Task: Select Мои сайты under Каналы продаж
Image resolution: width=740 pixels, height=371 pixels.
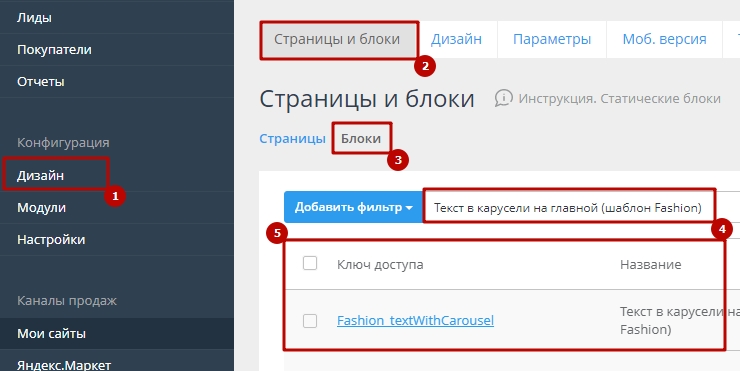Action: tap(51, 334)
